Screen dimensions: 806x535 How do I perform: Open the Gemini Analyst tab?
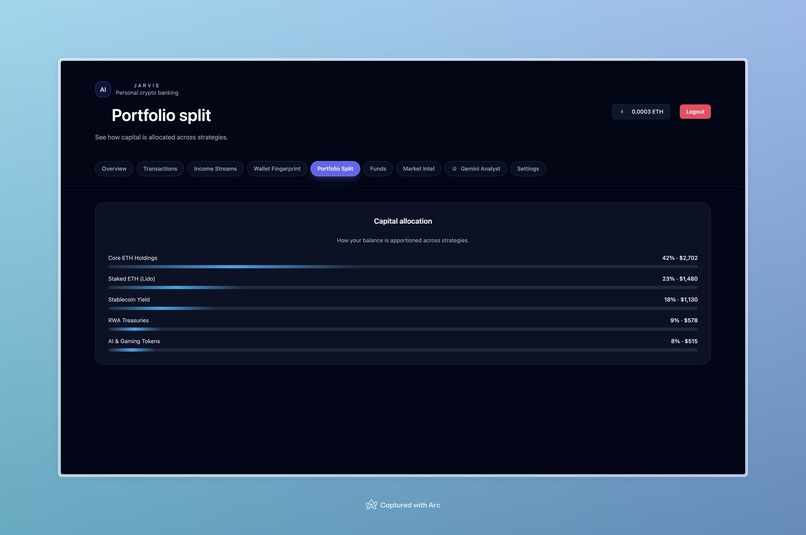pos(475,169)
